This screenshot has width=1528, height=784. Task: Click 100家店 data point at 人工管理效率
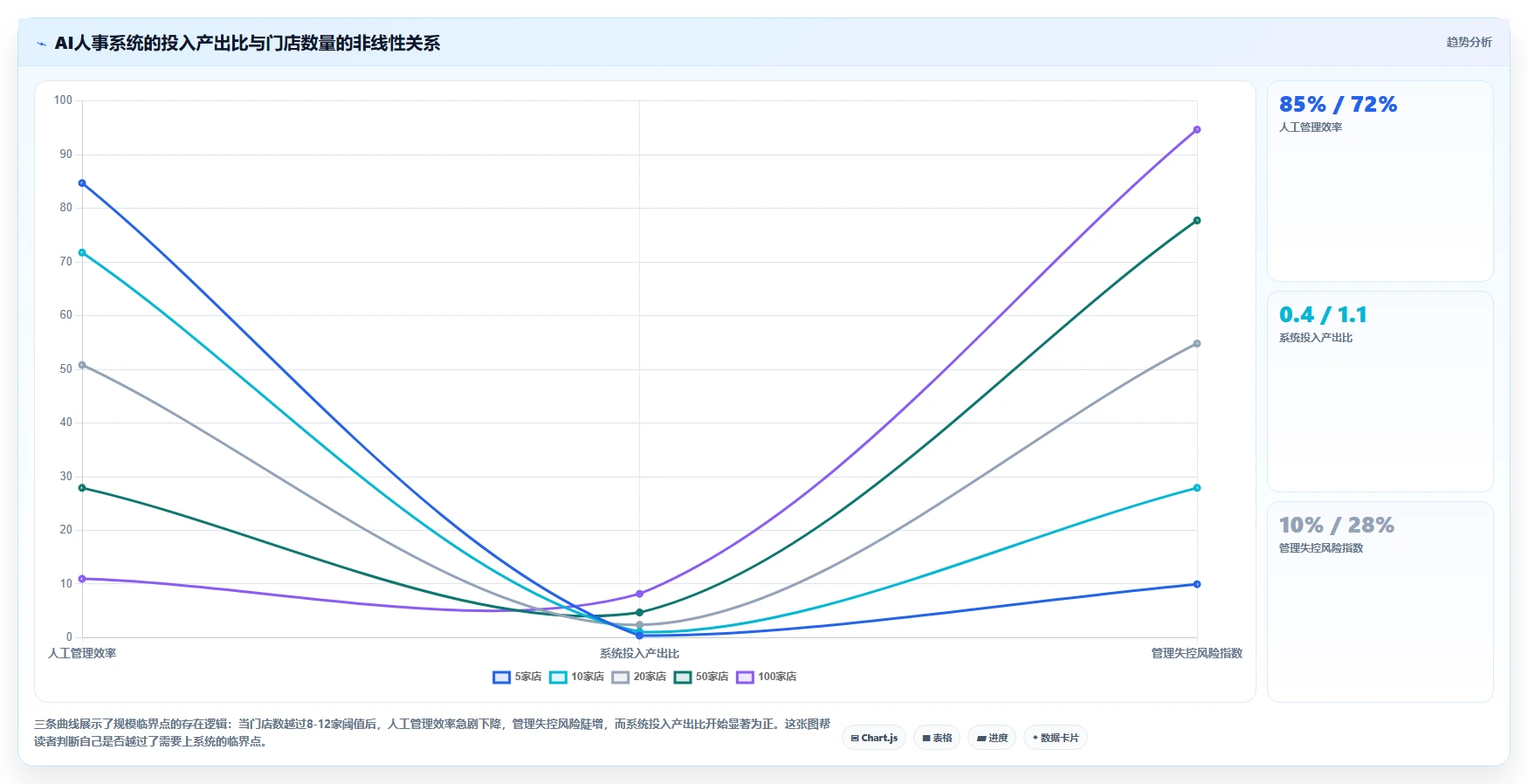(x=82, y=579)
